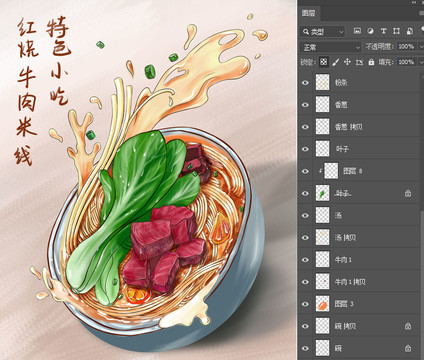Viewport: 424px width, 360px height.
Task: Toggle lock transparent pixels icon
Action: click(323, 62)
